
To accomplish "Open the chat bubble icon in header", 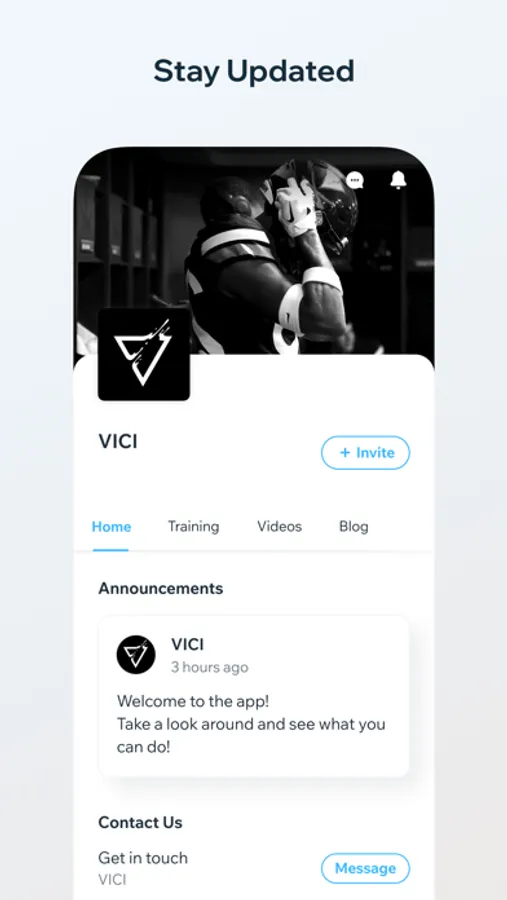I will point(355,180).
